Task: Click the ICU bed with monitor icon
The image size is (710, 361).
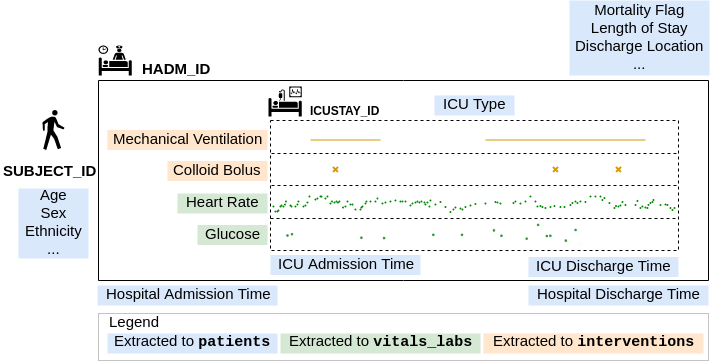Action: 285,102
